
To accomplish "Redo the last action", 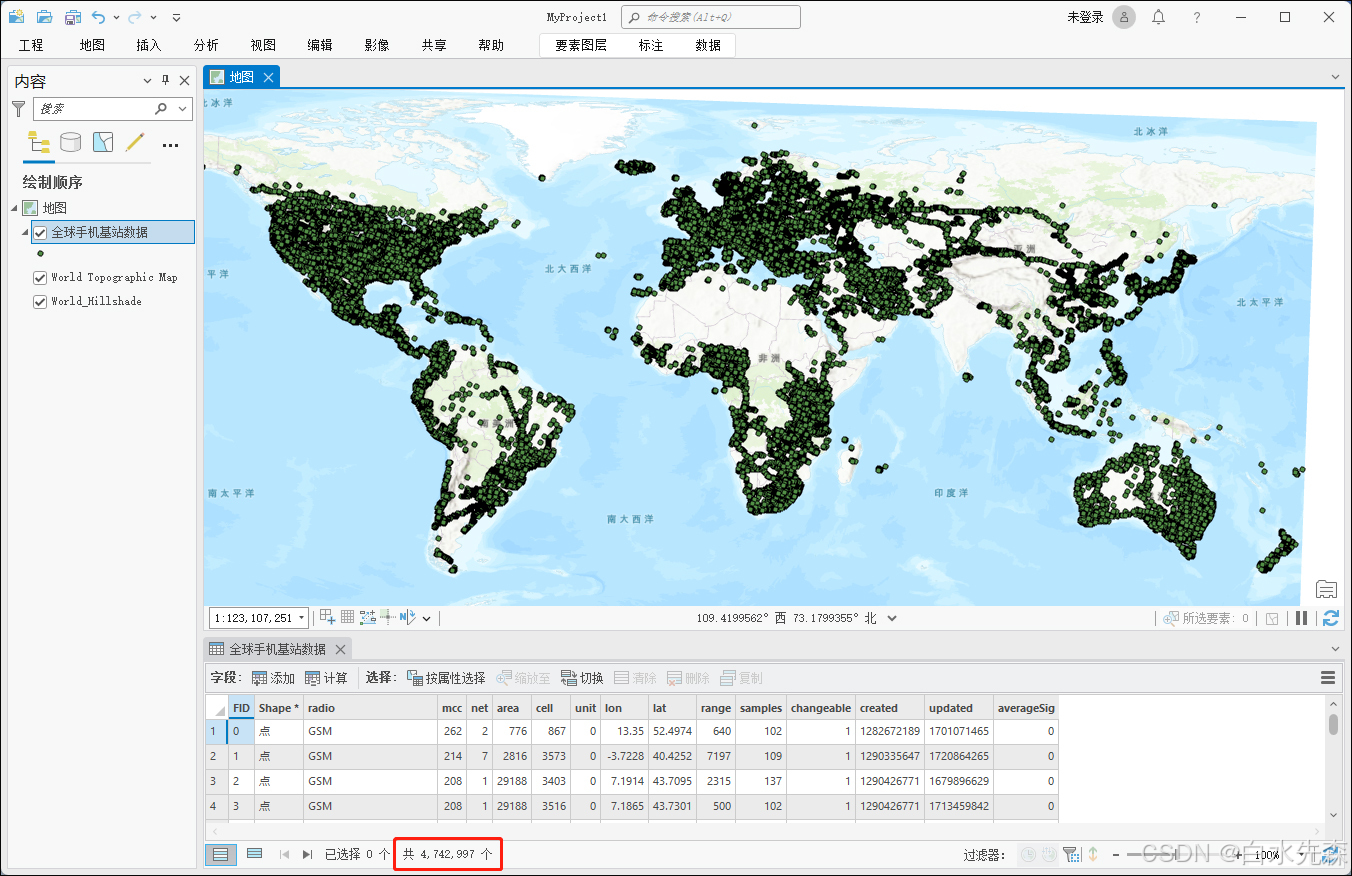I will (134, 17).
